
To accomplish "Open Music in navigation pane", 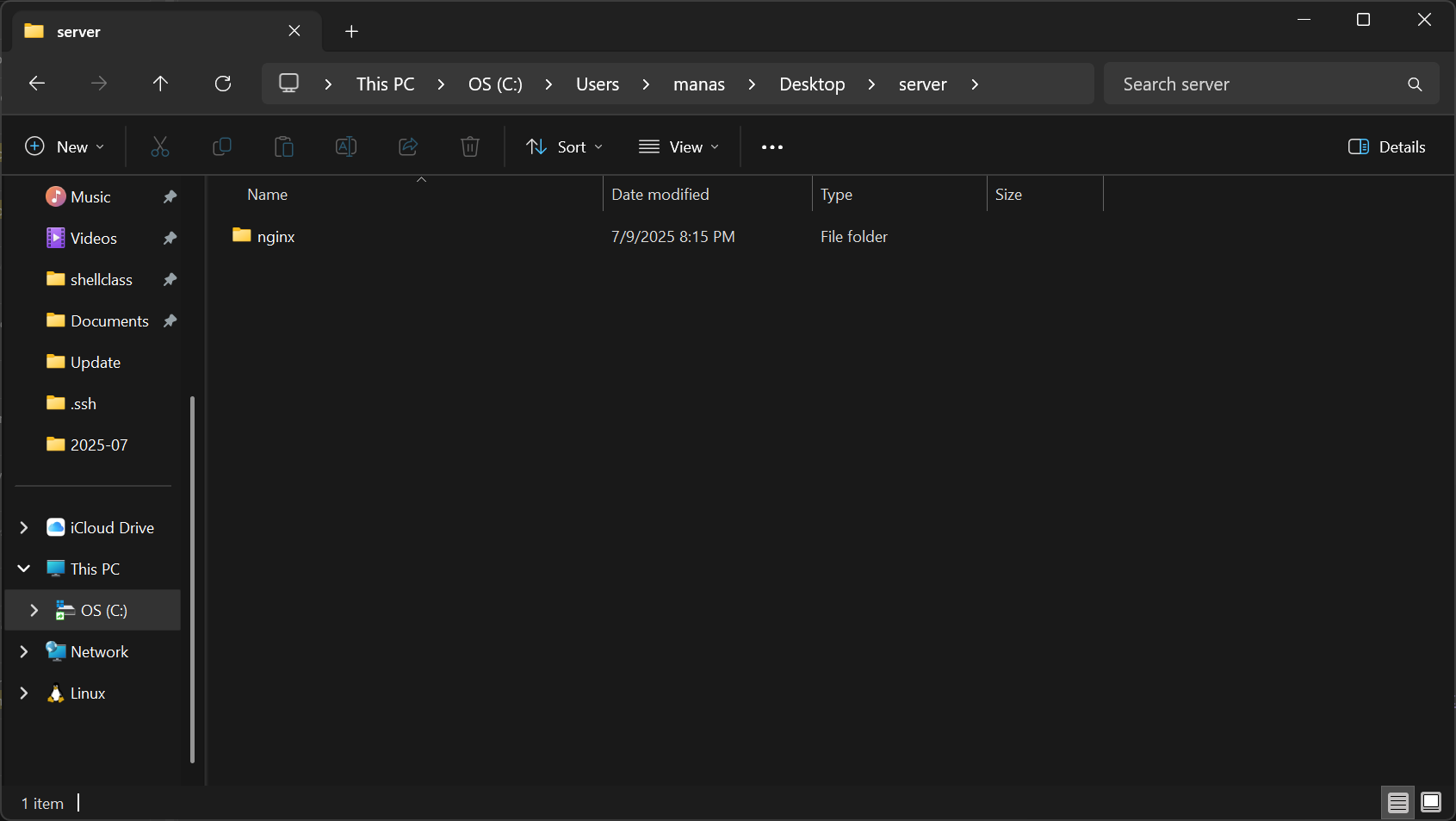I will pos(90,196).
